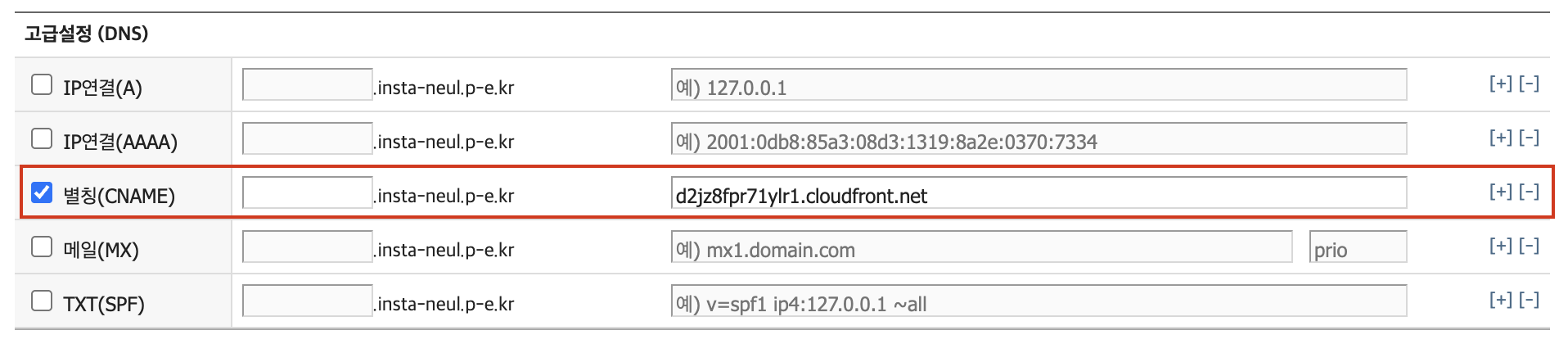Viewport: 1568px width, 344px height.
Task: Enable the IP연결(A) checkbox
Action: click(x=42, y=84)
